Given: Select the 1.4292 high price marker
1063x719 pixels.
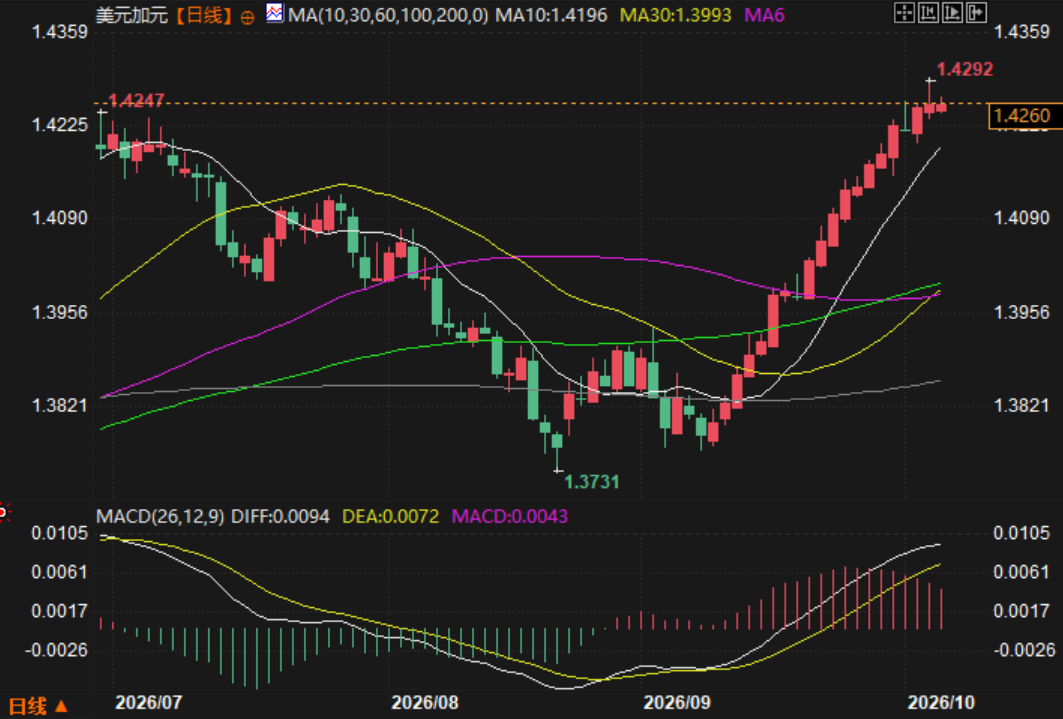Looking at the screenshot, I should coord(965,69).
